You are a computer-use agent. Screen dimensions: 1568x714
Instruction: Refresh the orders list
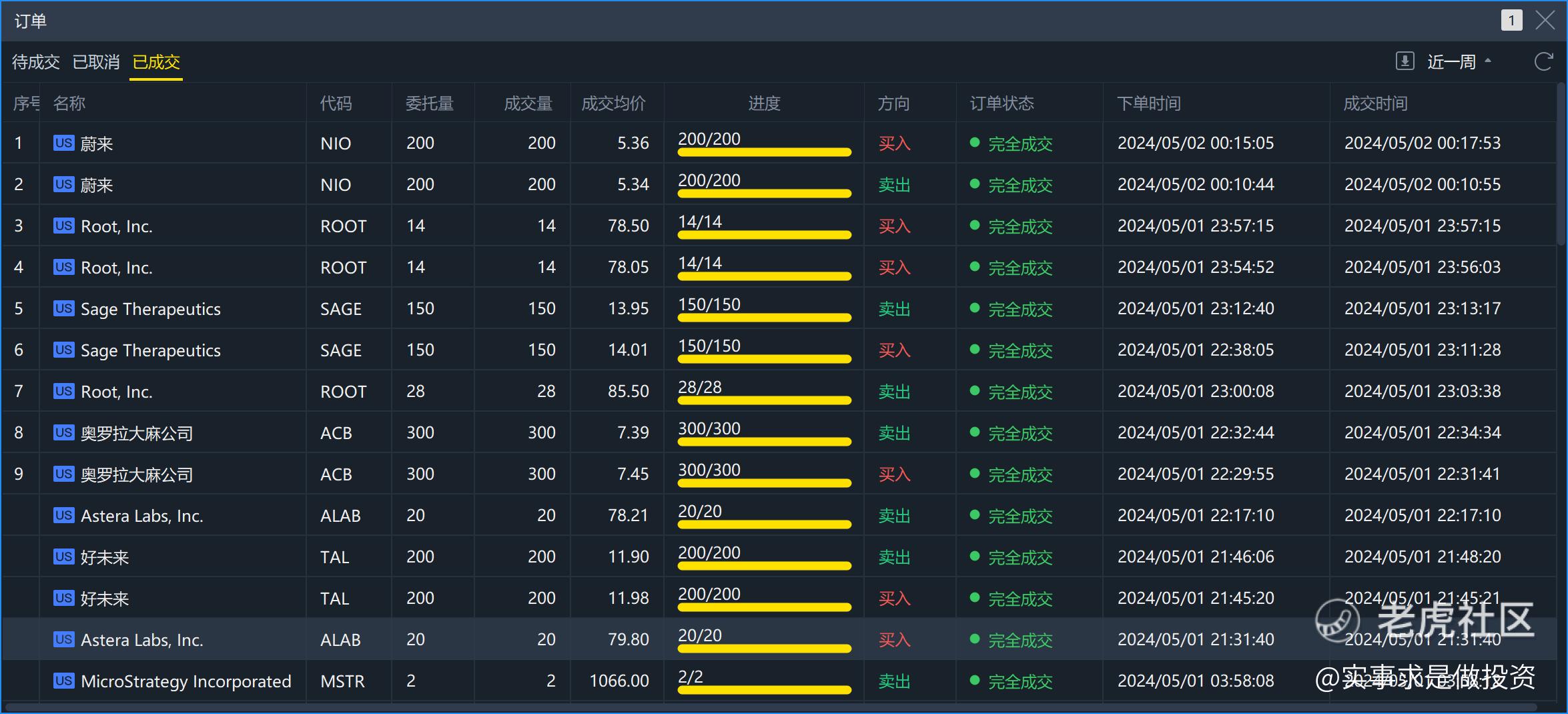pyautogui.click(x=1543, y=61)
